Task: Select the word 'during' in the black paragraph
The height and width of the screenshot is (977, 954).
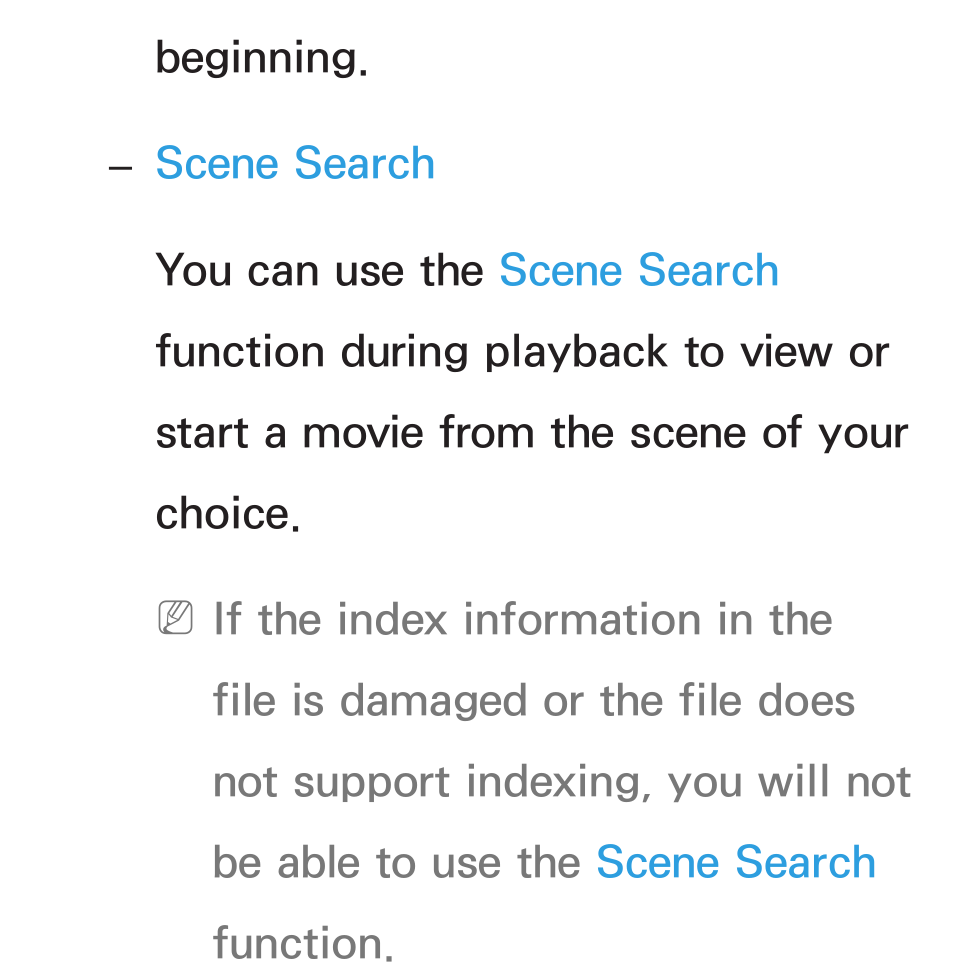Action: pos(404,353)
